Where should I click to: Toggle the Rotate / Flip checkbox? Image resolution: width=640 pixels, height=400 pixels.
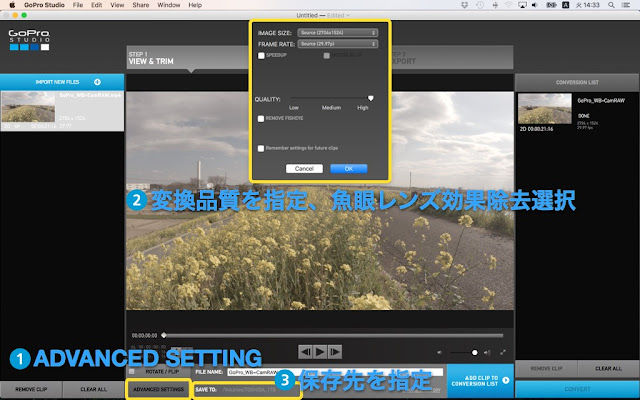131,371
